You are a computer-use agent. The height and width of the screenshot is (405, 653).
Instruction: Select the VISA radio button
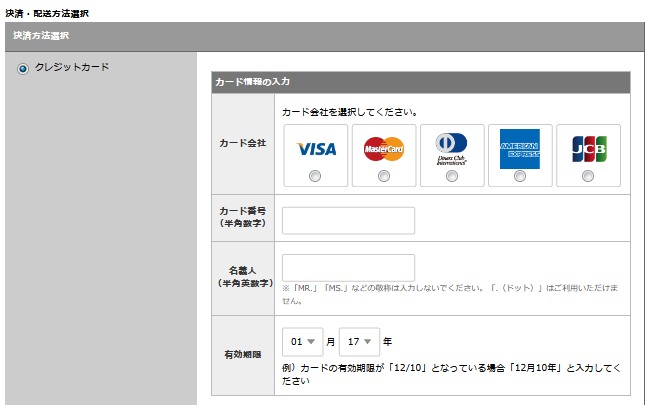pyautogui.click(x=315, y=176)
